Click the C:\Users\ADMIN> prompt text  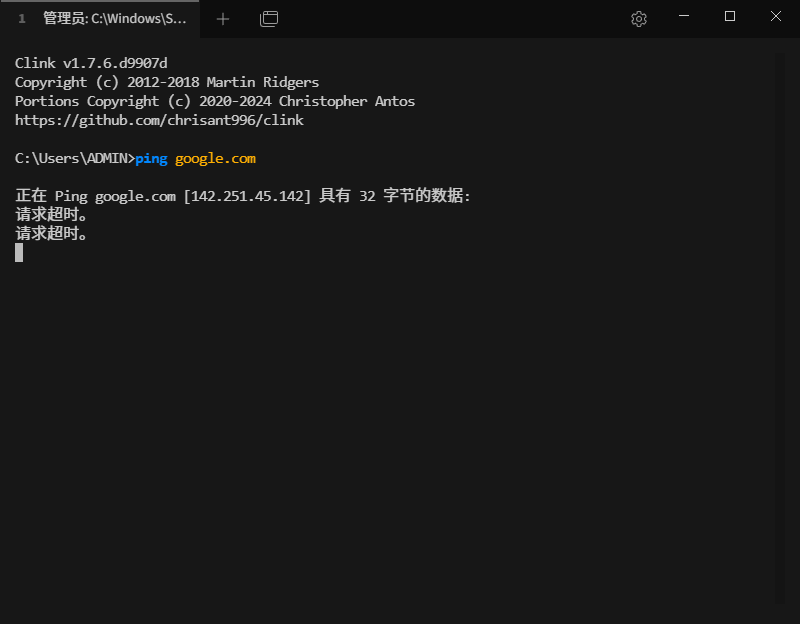[x=74, y=159]
